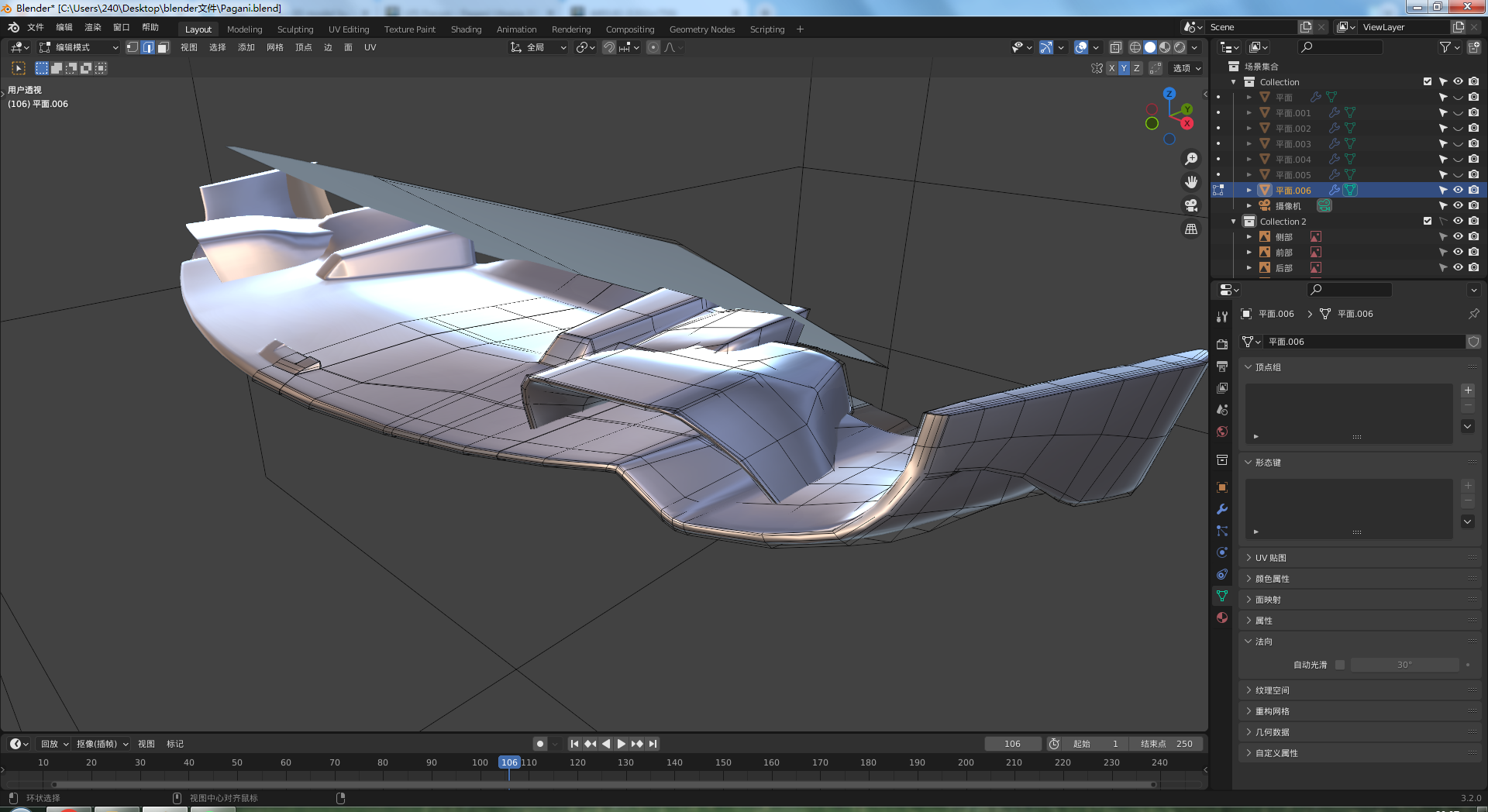Uncheck the Collection exclude checkbox
The width and height of the screenshot is (1488, 812).
1428,81
